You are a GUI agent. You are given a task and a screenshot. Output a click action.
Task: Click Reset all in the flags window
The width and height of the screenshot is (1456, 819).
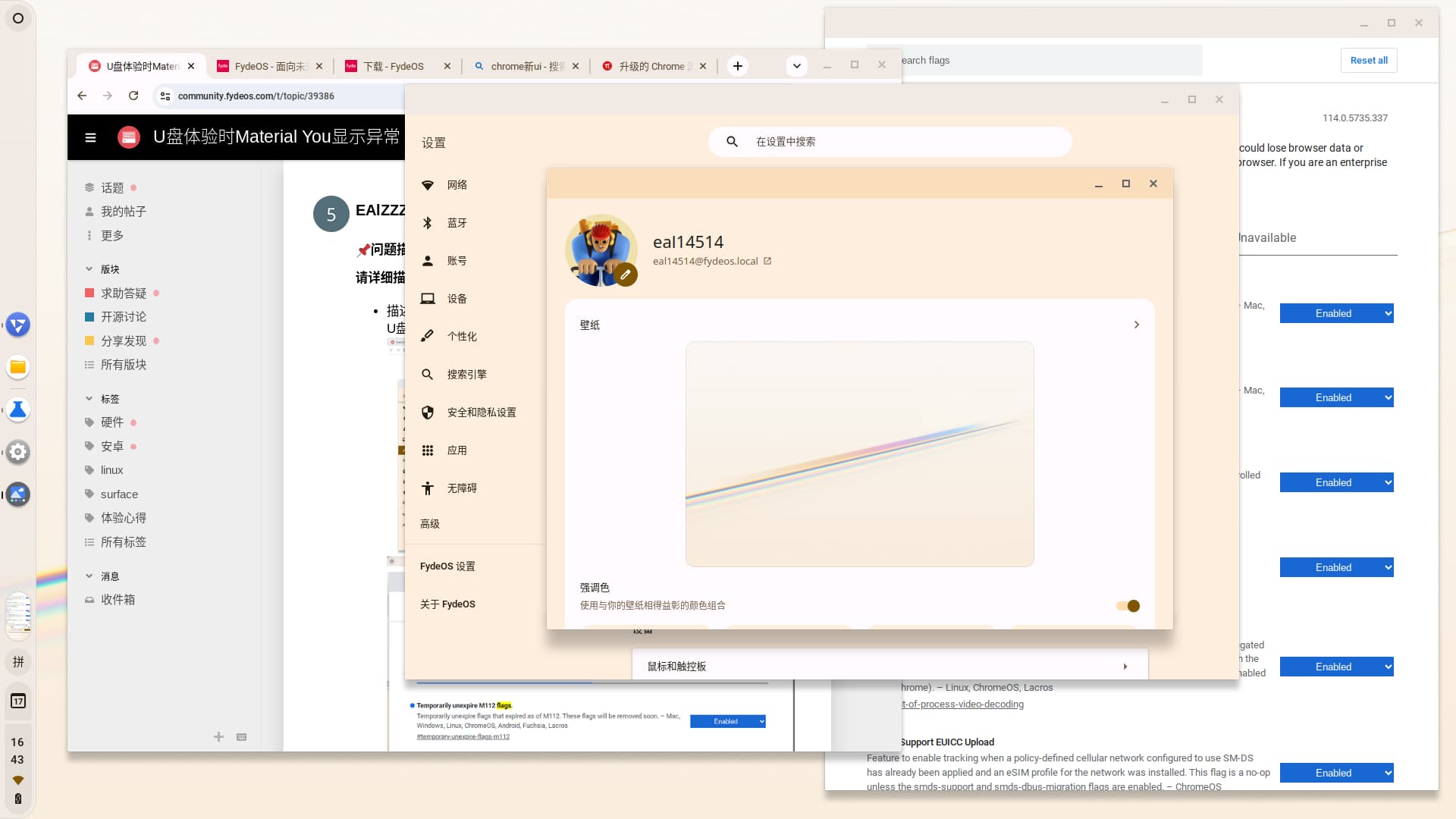pos(1369,61)
